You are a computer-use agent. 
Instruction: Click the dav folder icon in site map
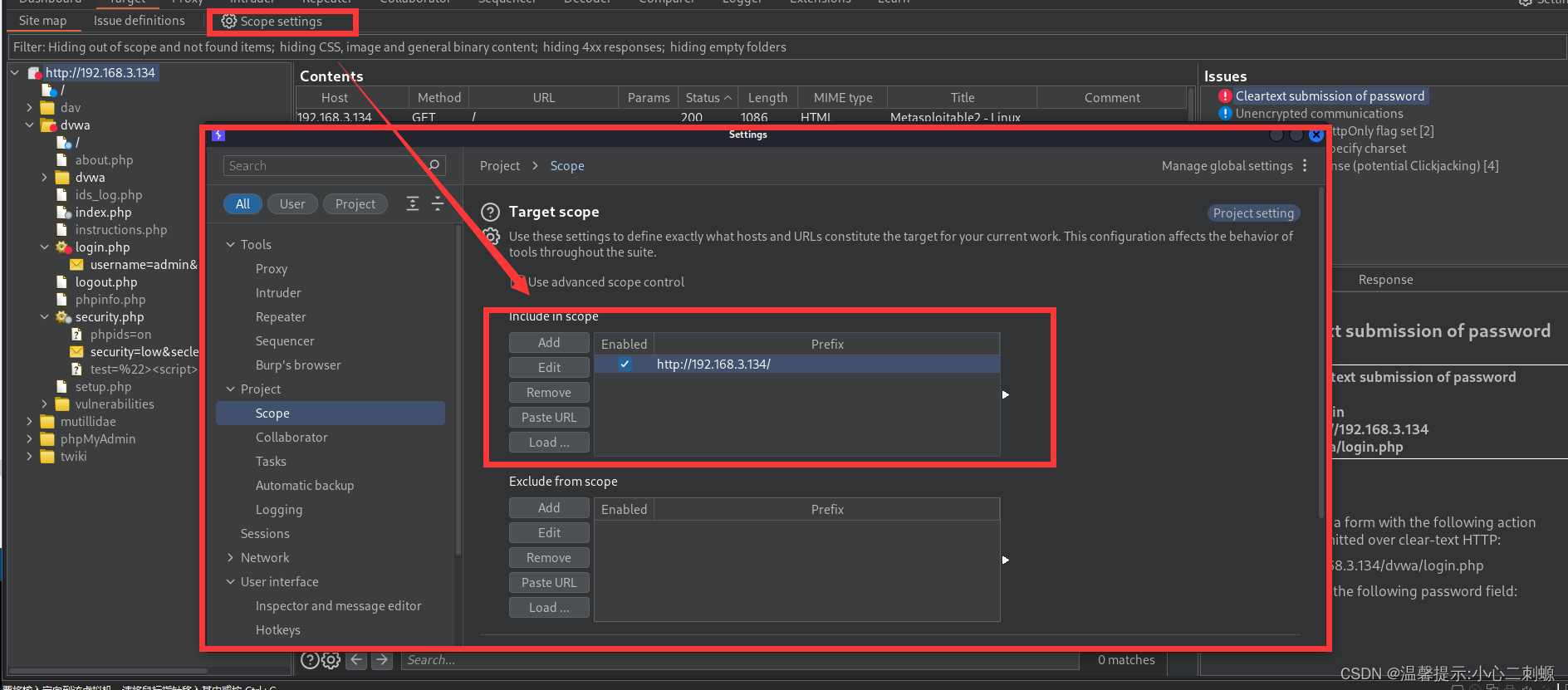(47, 108)
